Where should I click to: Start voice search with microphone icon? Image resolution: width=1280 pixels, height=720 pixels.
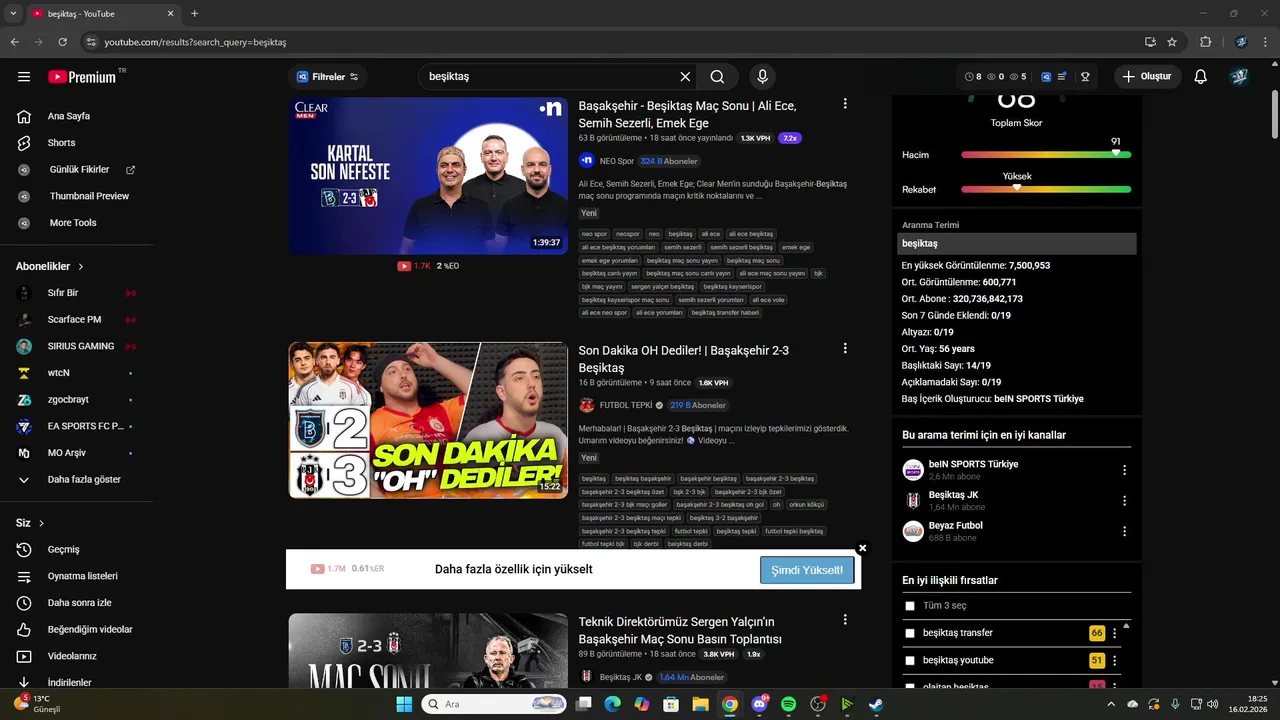click(x=763, y=77)
